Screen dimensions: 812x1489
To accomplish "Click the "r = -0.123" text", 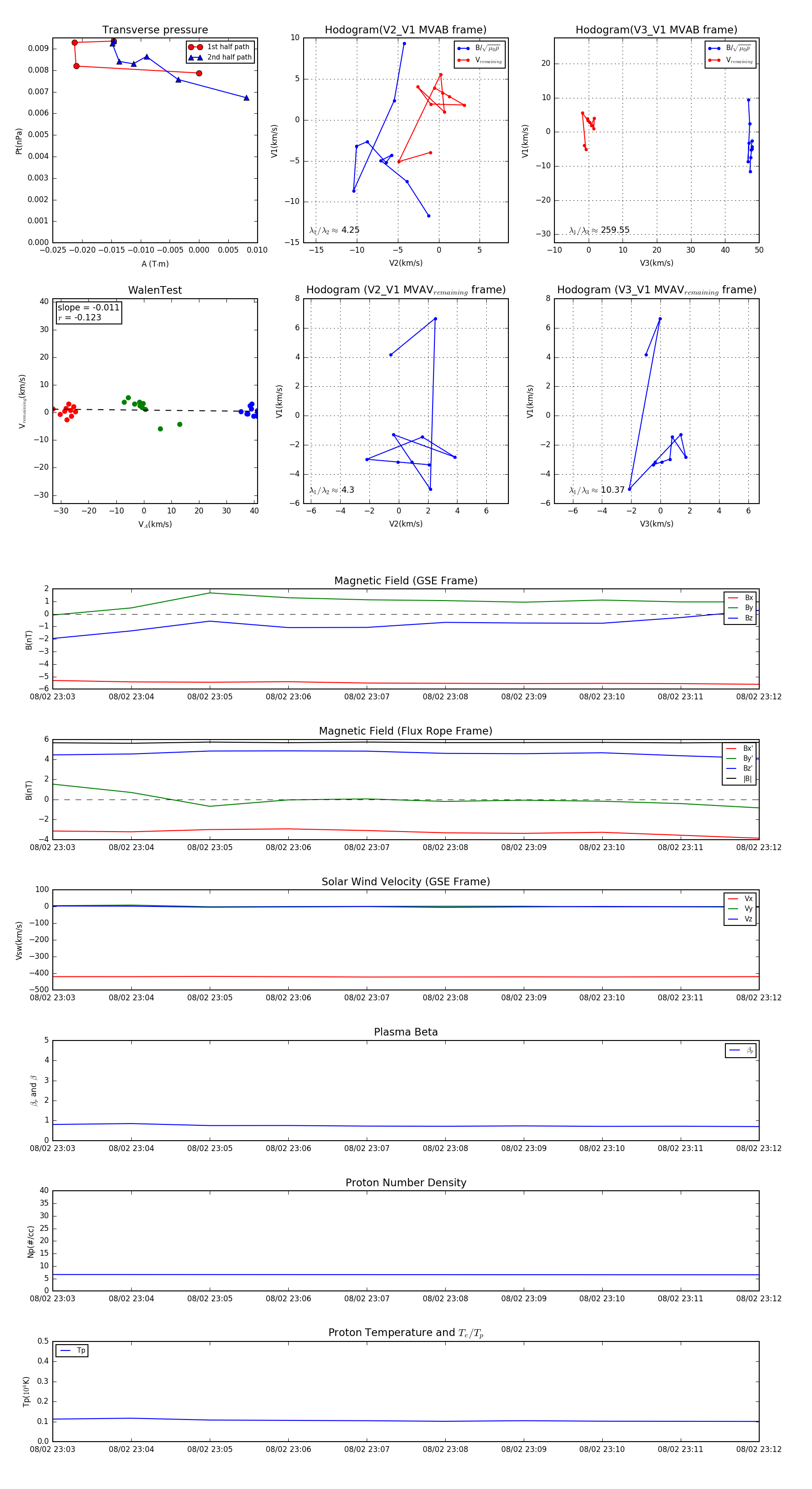I will (x=80, y=317).
